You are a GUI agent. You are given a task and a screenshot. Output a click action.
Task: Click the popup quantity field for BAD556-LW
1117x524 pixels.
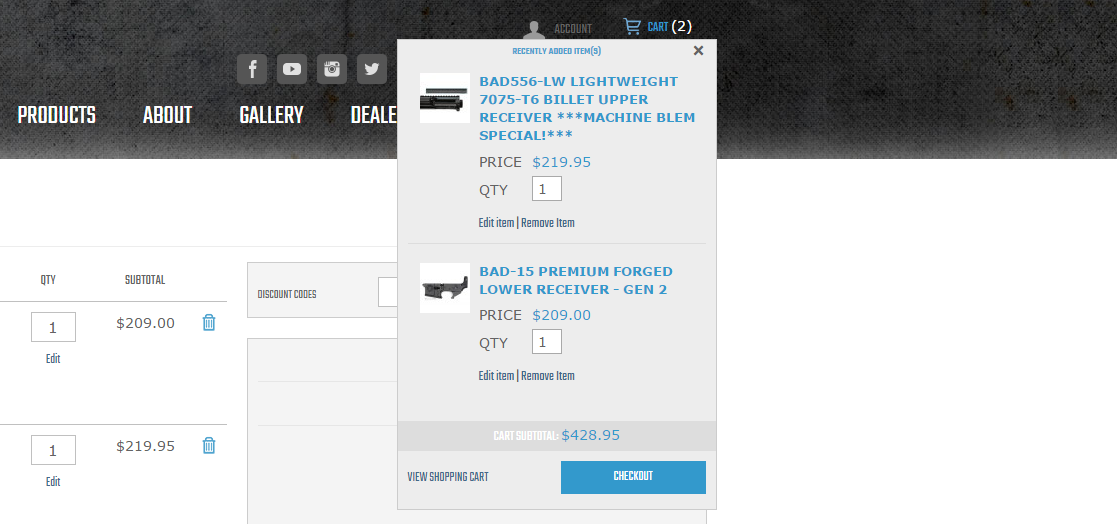click(546, 189)
